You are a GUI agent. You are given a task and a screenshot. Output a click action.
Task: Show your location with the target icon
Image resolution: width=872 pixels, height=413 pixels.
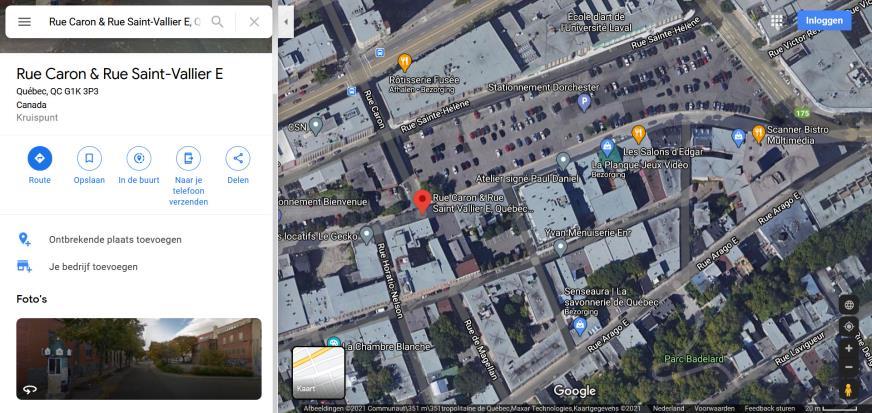(x=849, y=327)
